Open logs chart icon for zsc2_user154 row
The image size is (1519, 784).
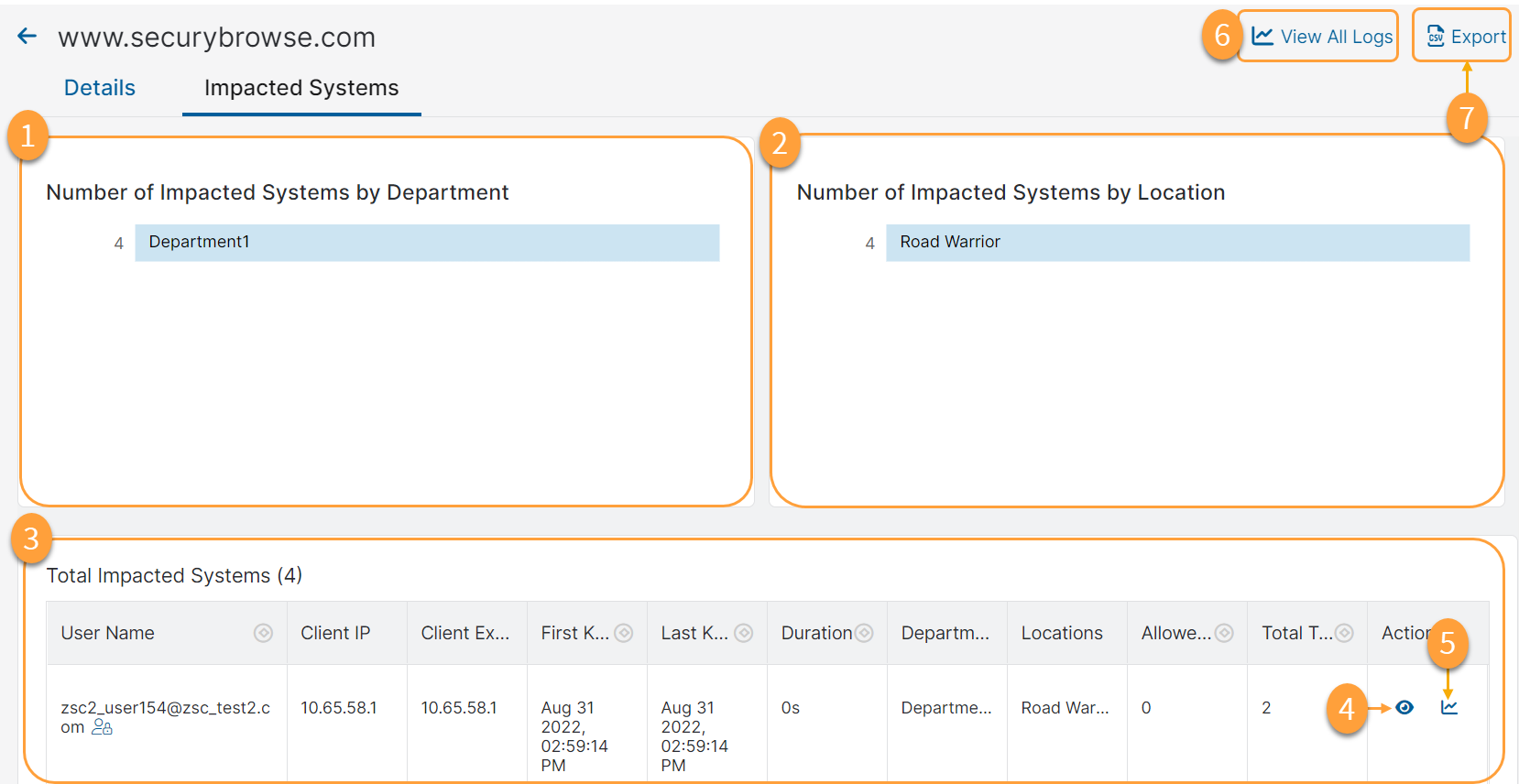(x=1449, y=708)
